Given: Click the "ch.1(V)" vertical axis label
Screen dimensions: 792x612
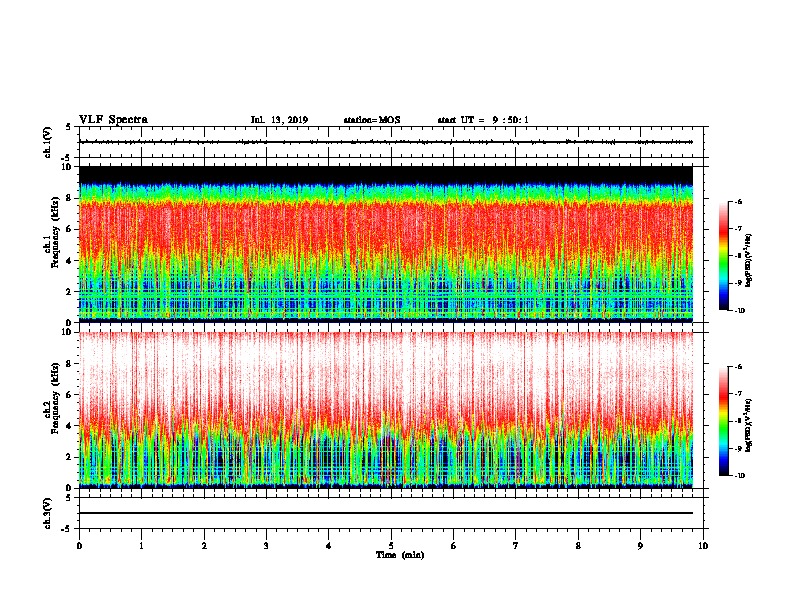Looking at the screenshot, I should [47, 142].
